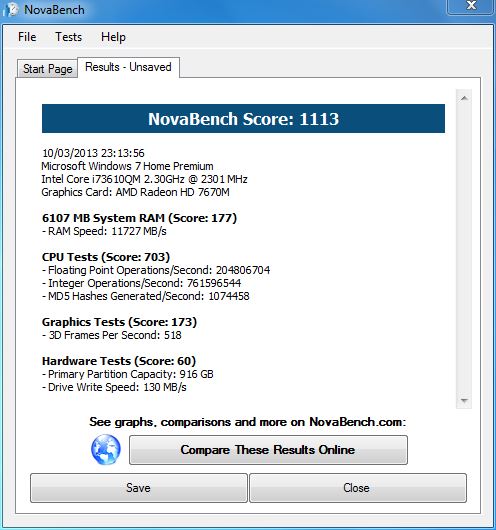This screenshot has height=530, width=496.
Task: Save the benchmark results
Action: pyautogui.click(x=139, y=488)
